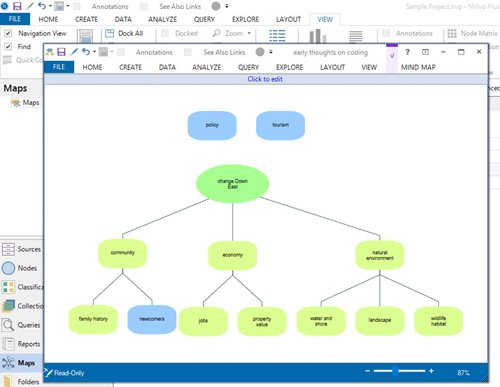Open the undo history dropdown in the main window
The image size is (500, 387).
point(50,6)
